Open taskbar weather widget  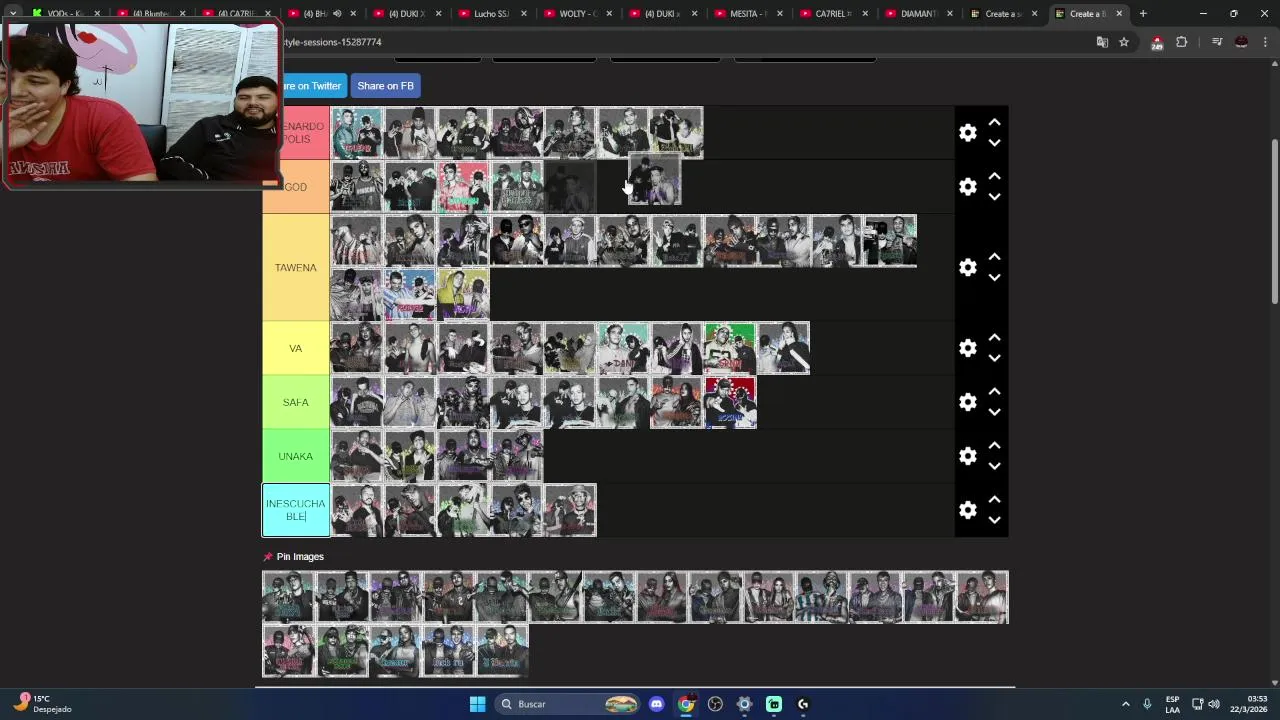pos(45,704)
